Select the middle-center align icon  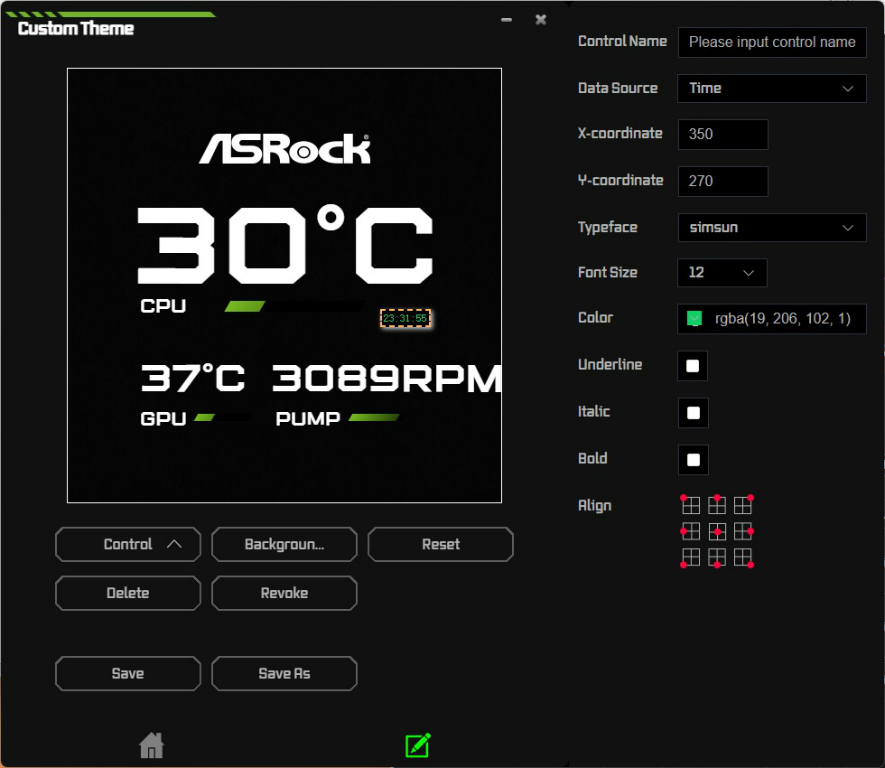[x=717, y=531]
